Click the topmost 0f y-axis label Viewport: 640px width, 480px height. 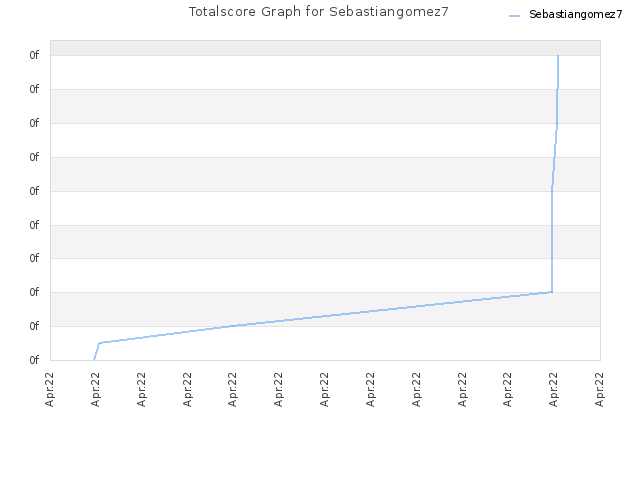34,55
